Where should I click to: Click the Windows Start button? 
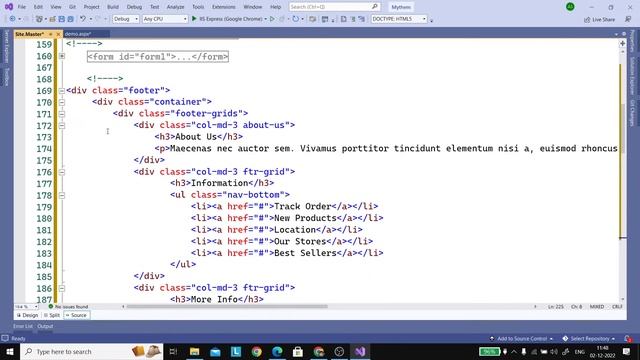pyautogui.click(x=10, y=351)
